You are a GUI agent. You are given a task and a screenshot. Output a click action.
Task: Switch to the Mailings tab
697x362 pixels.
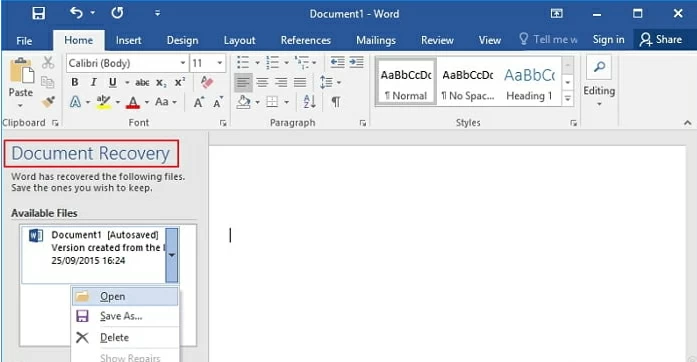[x=376, y=40]
